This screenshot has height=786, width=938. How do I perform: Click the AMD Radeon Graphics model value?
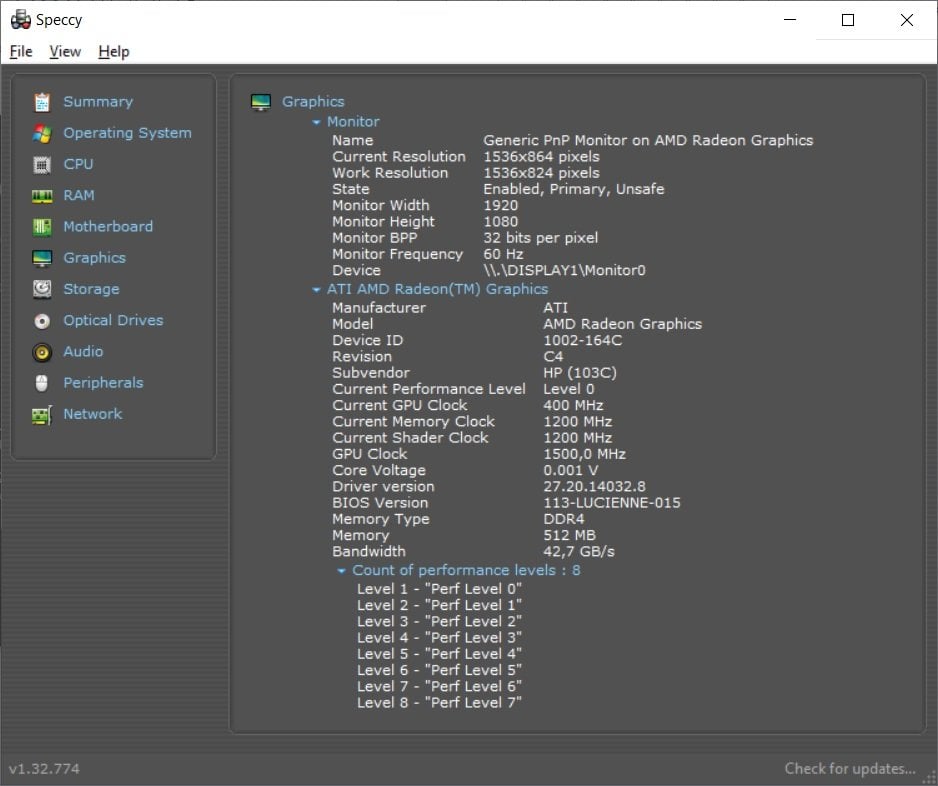(x=623, y=324)
